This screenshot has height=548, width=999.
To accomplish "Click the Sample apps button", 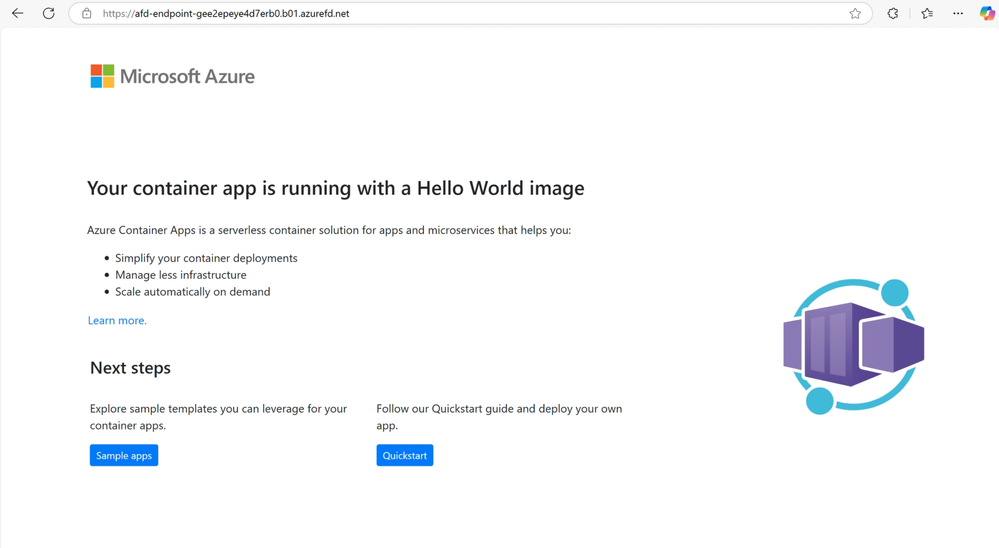I will pos(124,456).
